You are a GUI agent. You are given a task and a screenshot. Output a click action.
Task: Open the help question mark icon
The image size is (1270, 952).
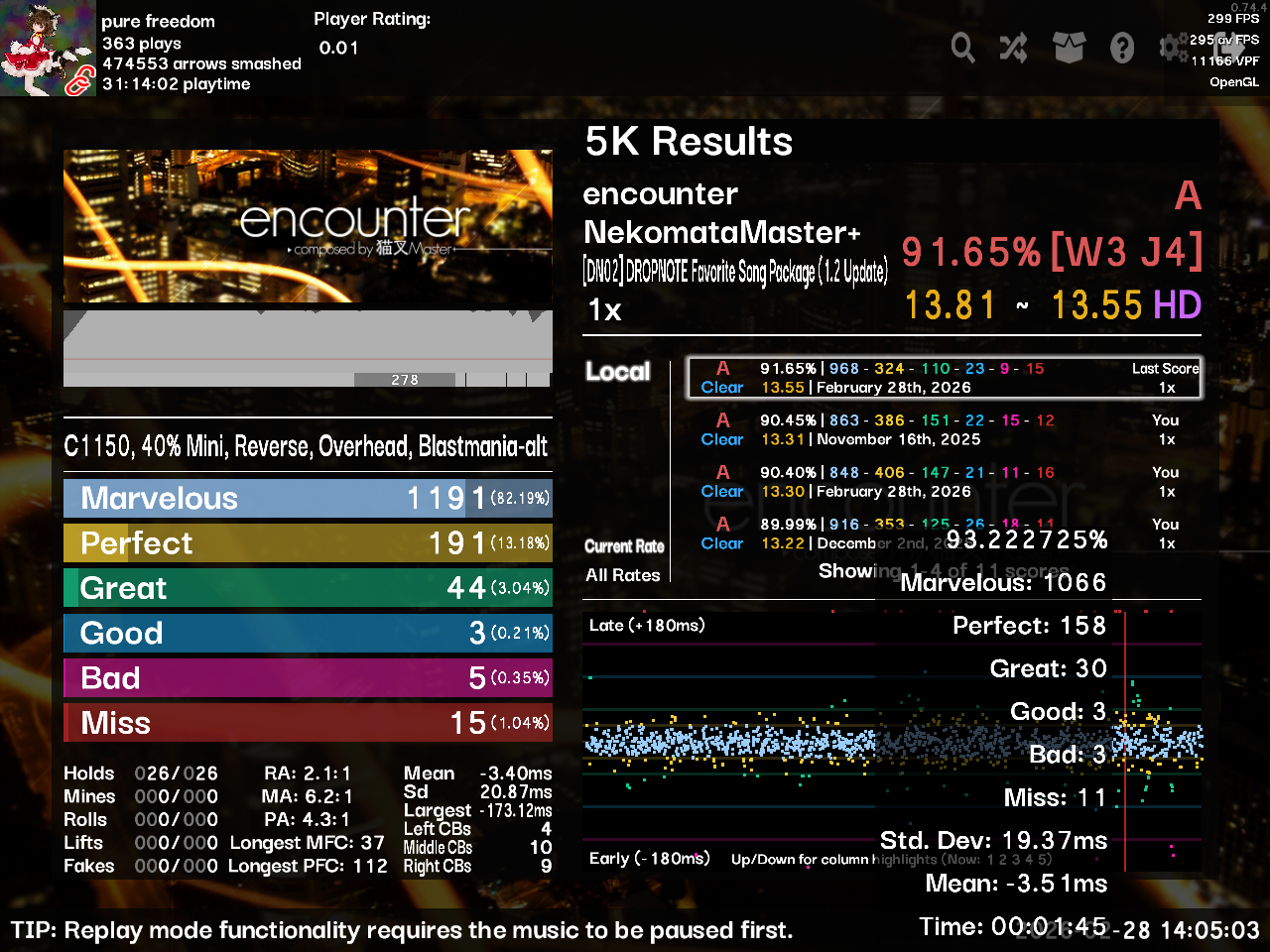point(1122,47)
